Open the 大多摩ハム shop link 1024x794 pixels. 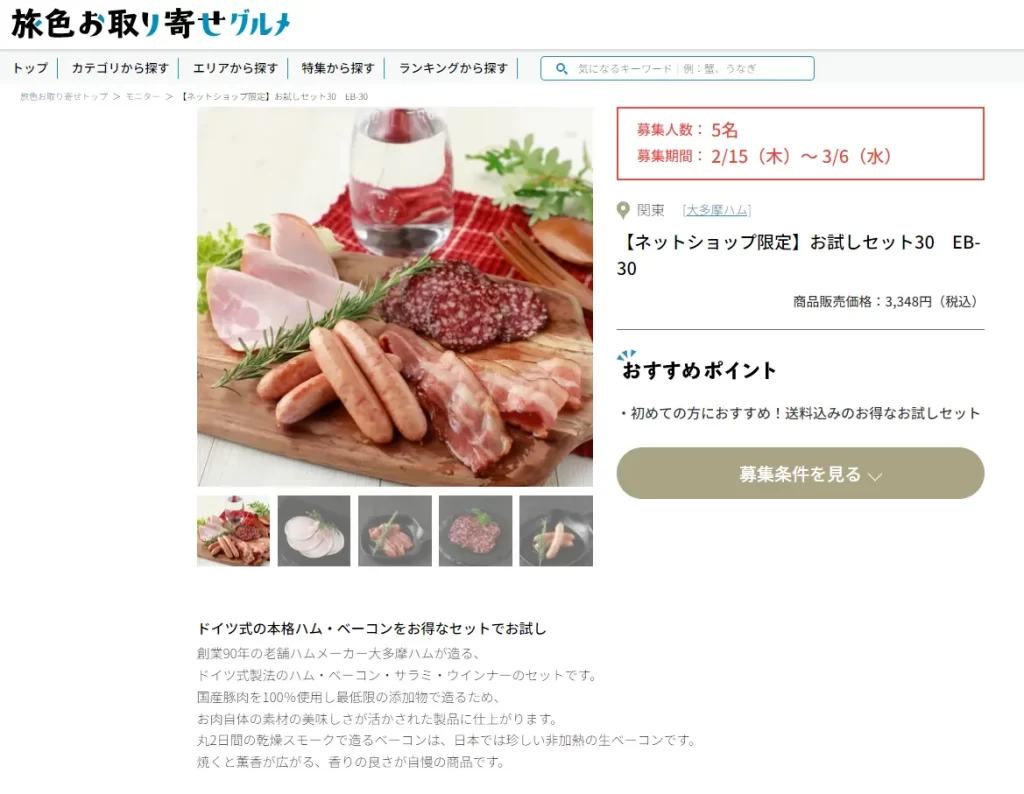coord(717,210)
